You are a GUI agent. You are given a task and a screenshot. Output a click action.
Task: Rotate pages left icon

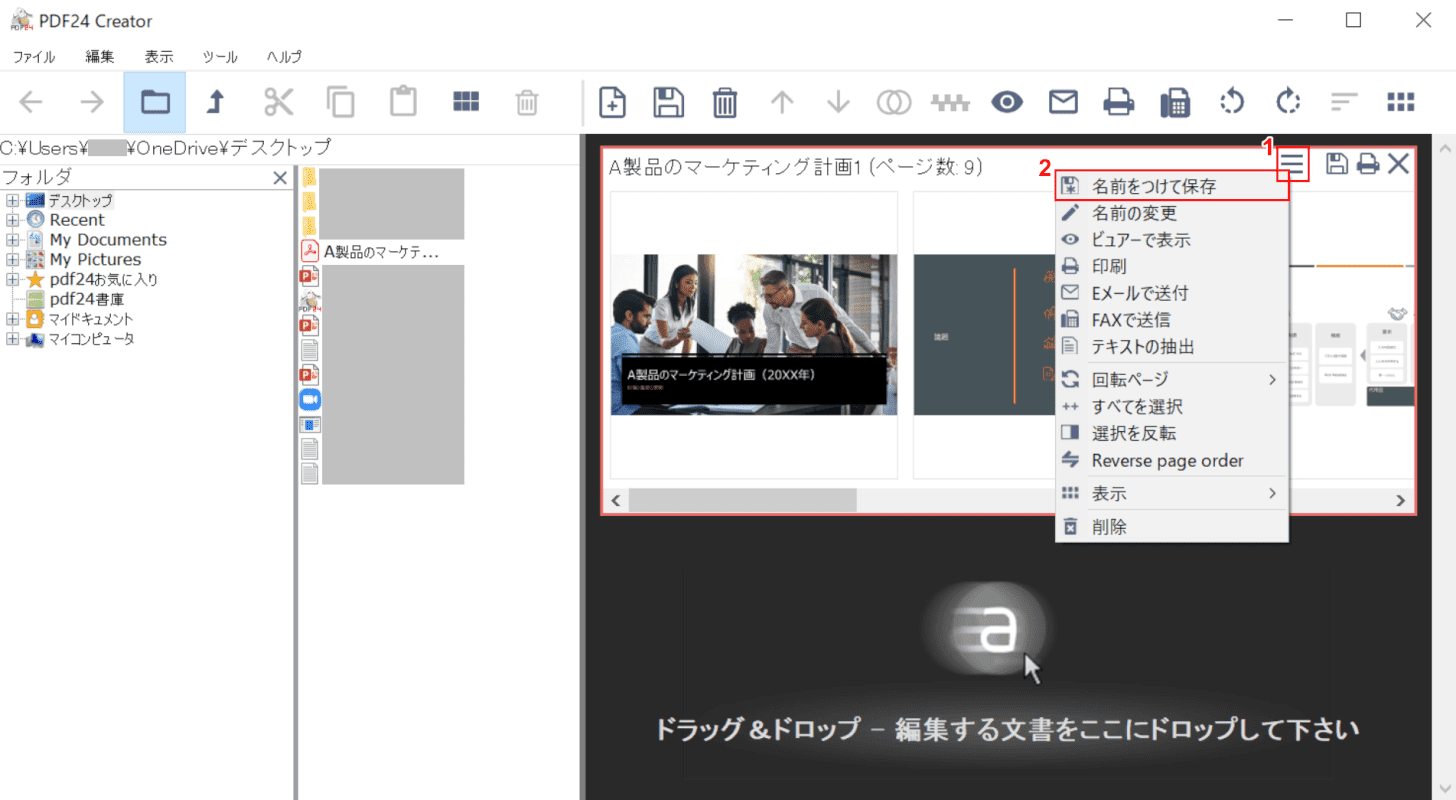pos(1232,102)
